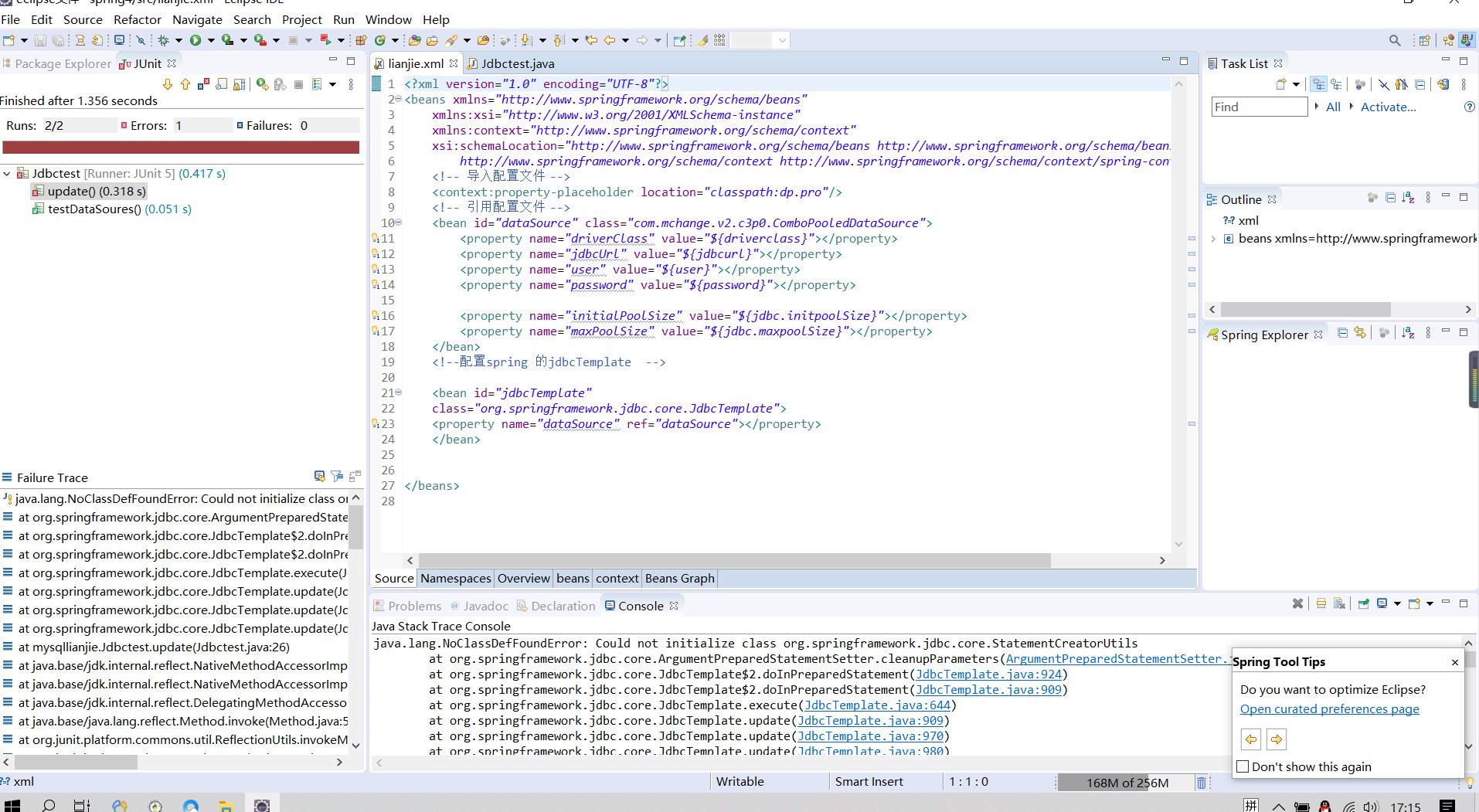Click Task List Synchronize Changed icon
1479x812 pixels.
coord(1443,84)
